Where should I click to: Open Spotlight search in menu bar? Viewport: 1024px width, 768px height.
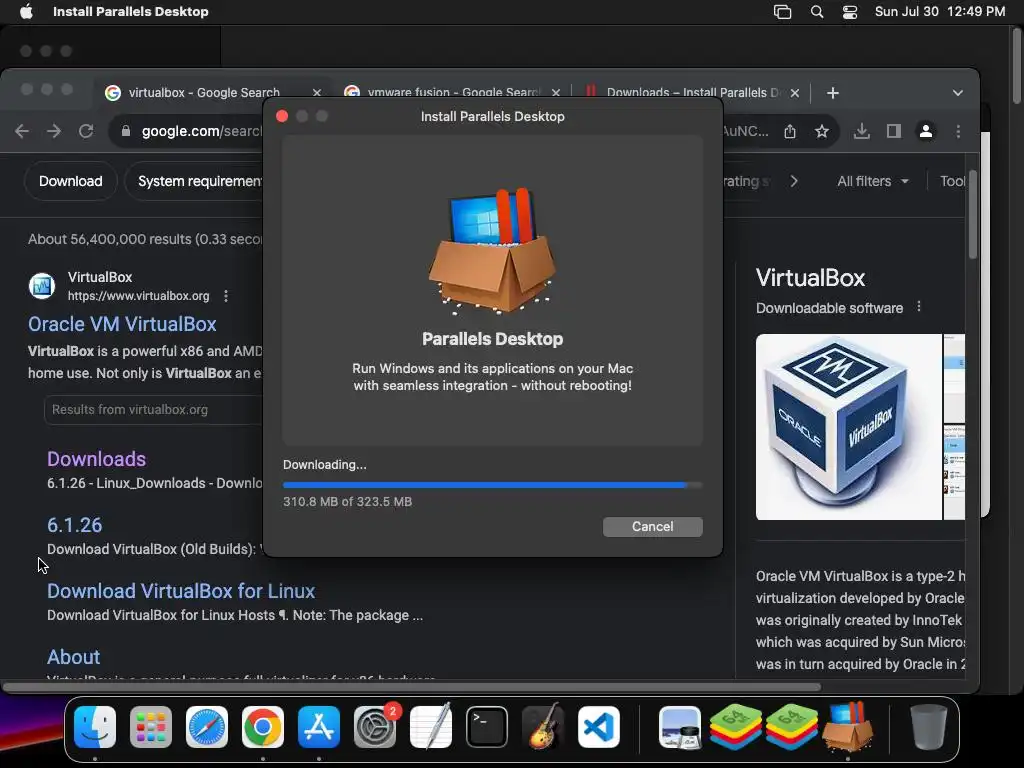click(817, 12)
